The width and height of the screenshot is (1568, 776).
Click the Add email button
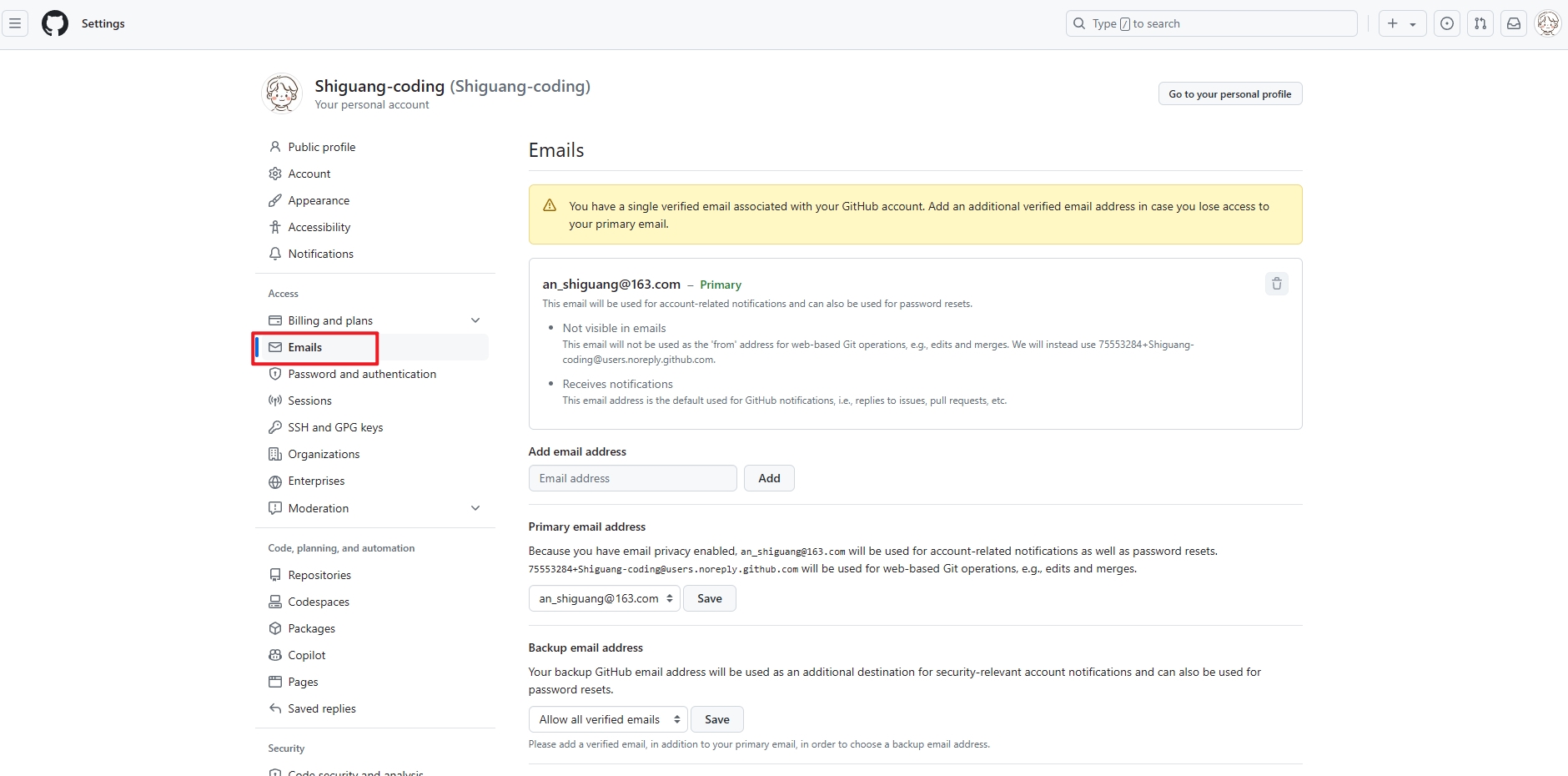pyautogui.click(x=769, y=478)
